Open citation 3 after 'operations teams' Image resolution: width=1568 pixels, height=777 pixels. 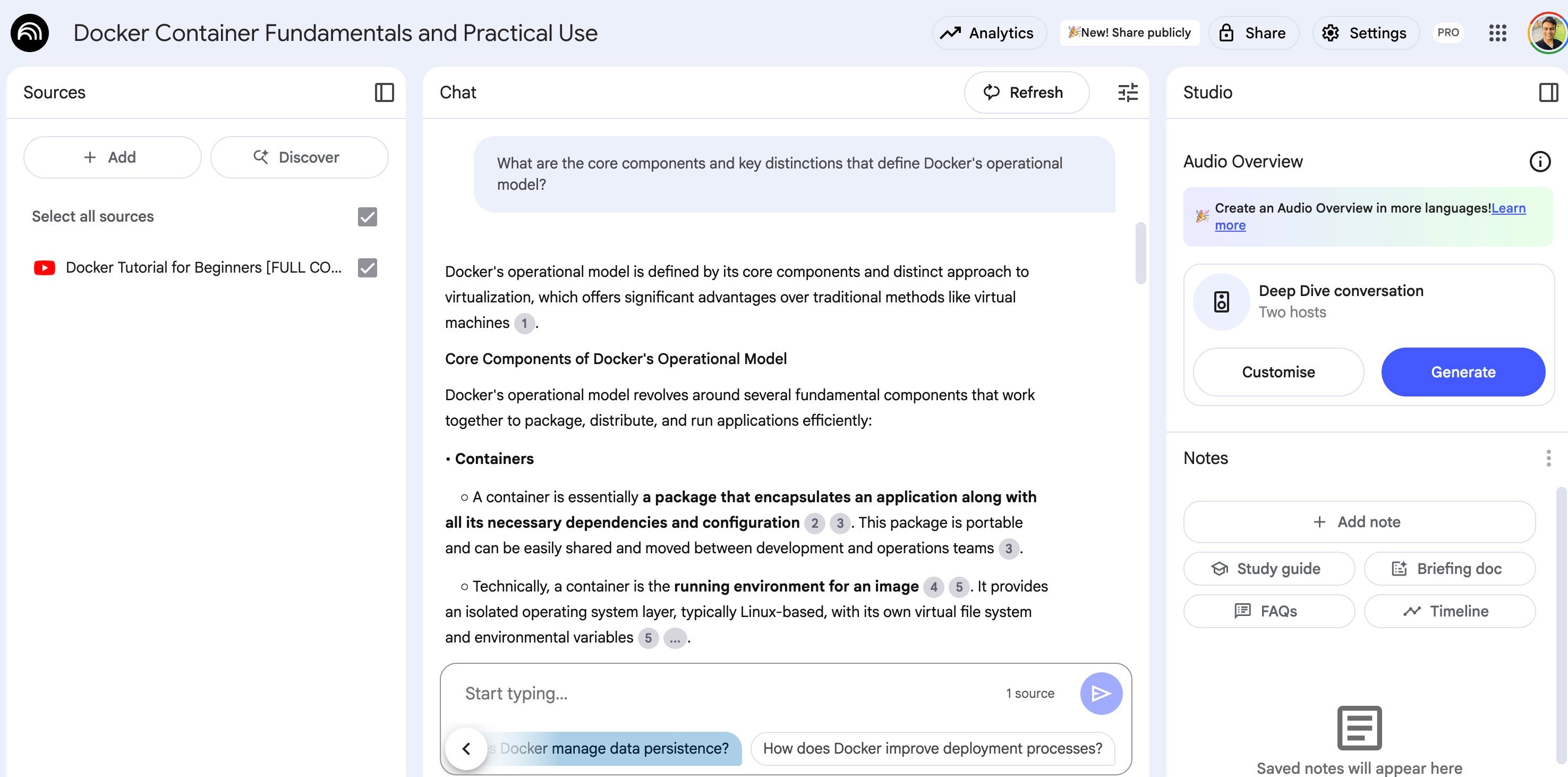click(x=1009, y=548)
